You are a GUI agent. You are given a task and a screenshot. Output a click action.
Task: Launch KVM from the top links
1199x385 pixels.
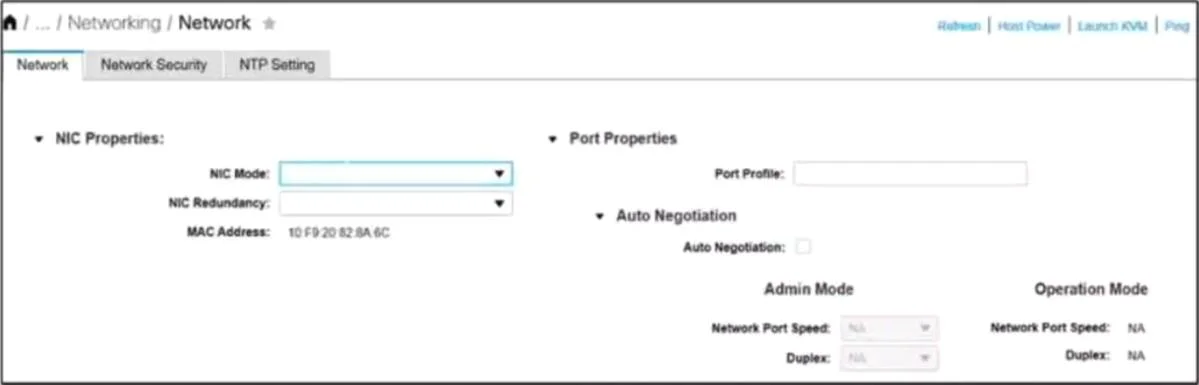[1113, 26]
